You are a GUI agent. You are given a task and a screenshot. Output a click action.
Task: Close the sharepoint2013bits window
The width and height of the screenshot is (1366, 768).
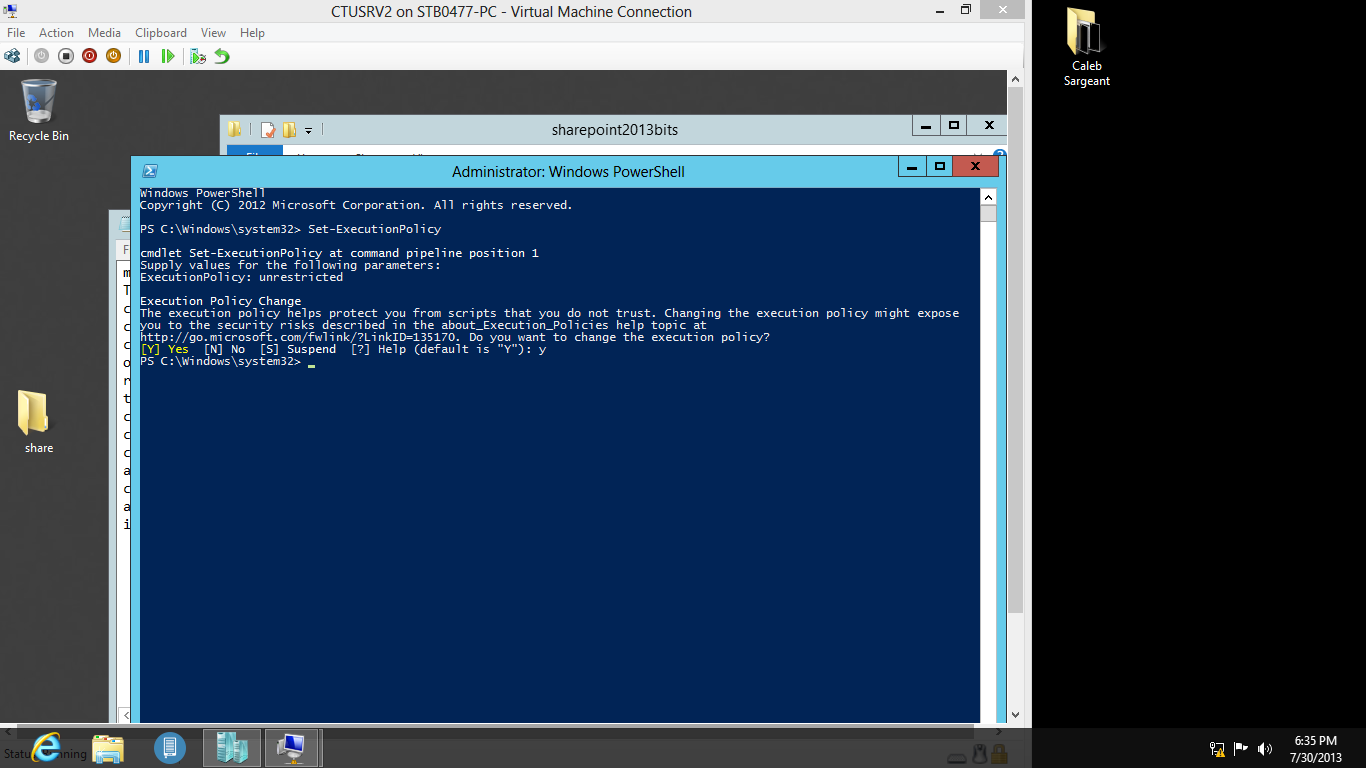[989, 126]
